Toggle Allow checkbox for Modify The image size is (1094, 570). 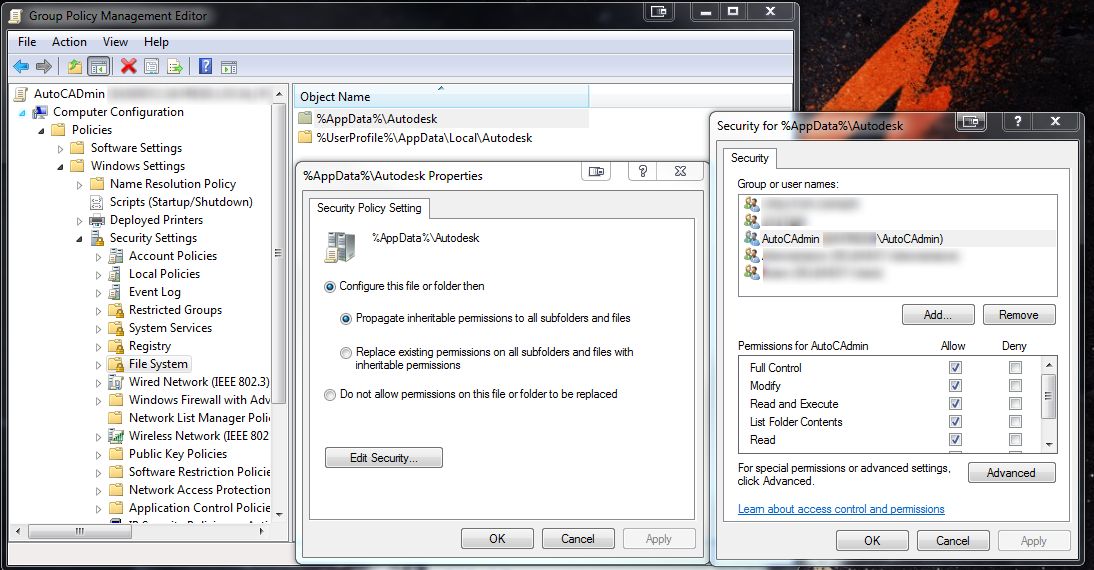coord(955,386)
